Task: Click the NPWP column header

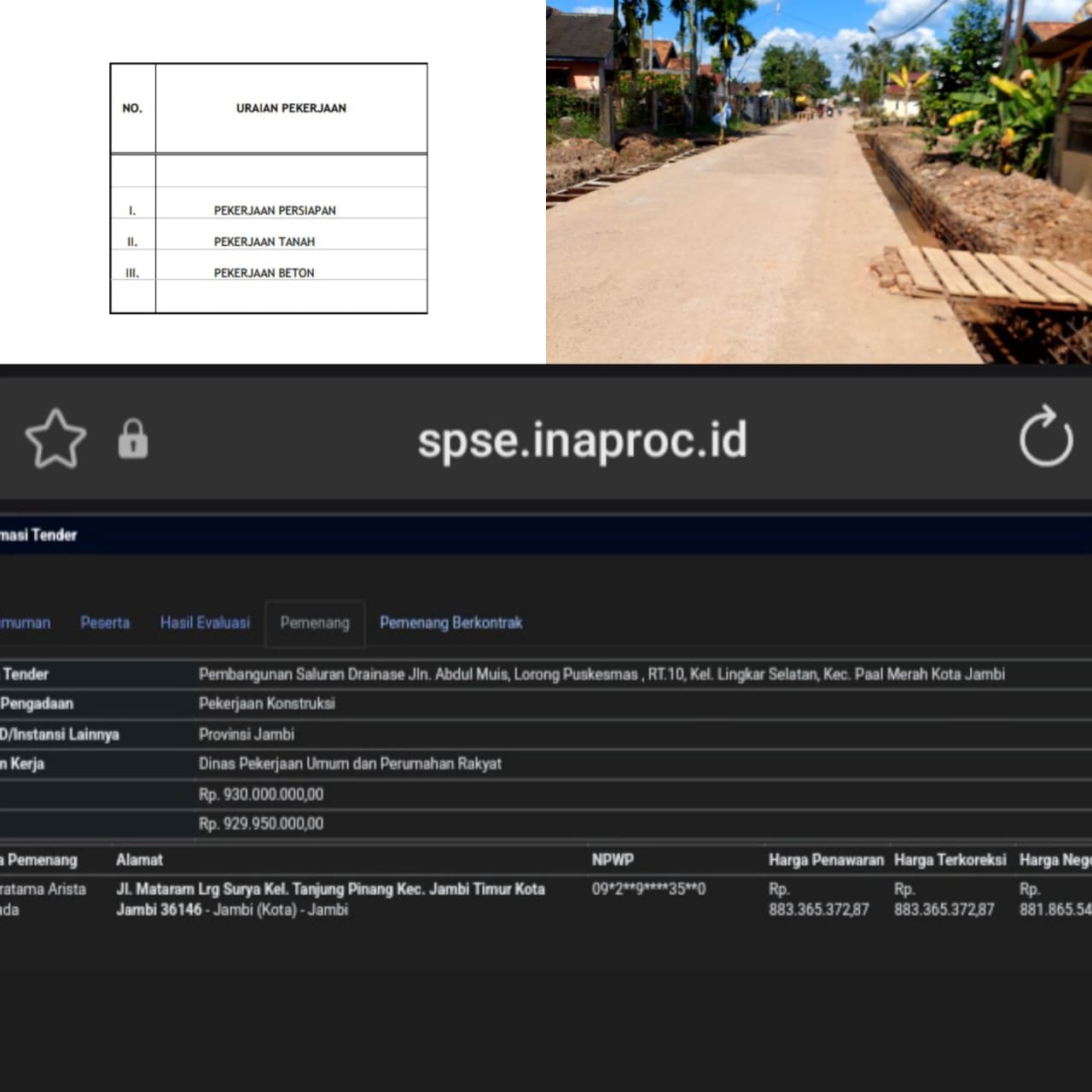Action: click(x=613, y=860)
